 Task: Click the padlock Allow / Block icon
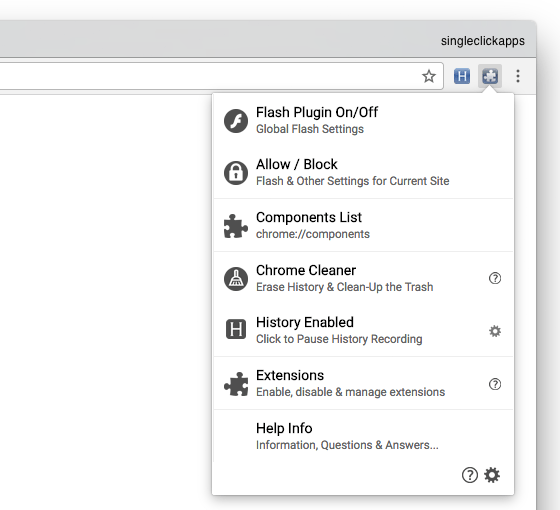[x=236, y=173]
